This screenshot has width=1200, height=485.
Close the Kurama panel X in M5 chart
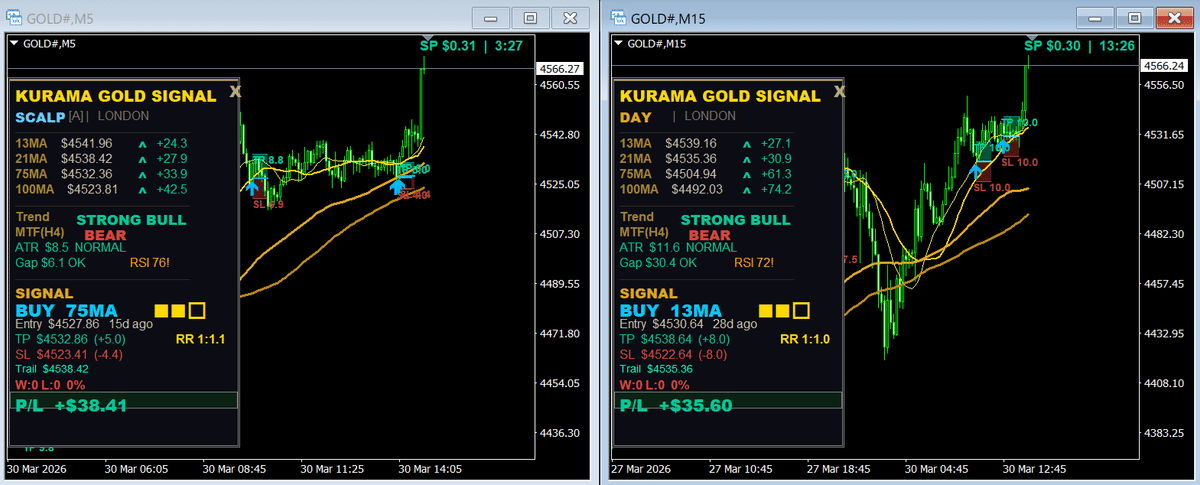(235, 91)
